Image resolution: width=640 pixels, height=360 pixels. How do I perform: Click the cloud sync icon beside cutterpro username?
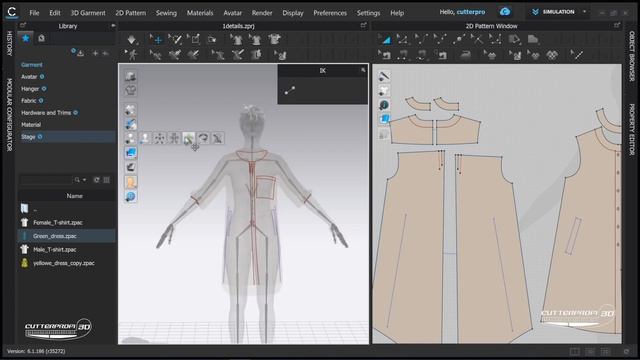click(505, 12)
